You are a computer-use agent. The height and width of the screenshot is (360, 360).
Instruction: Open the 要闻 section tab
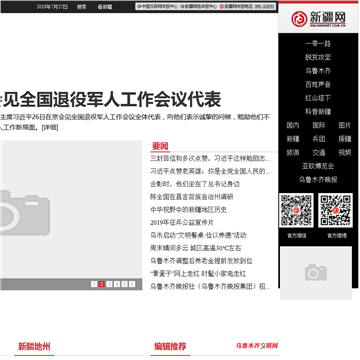point(160,146)
